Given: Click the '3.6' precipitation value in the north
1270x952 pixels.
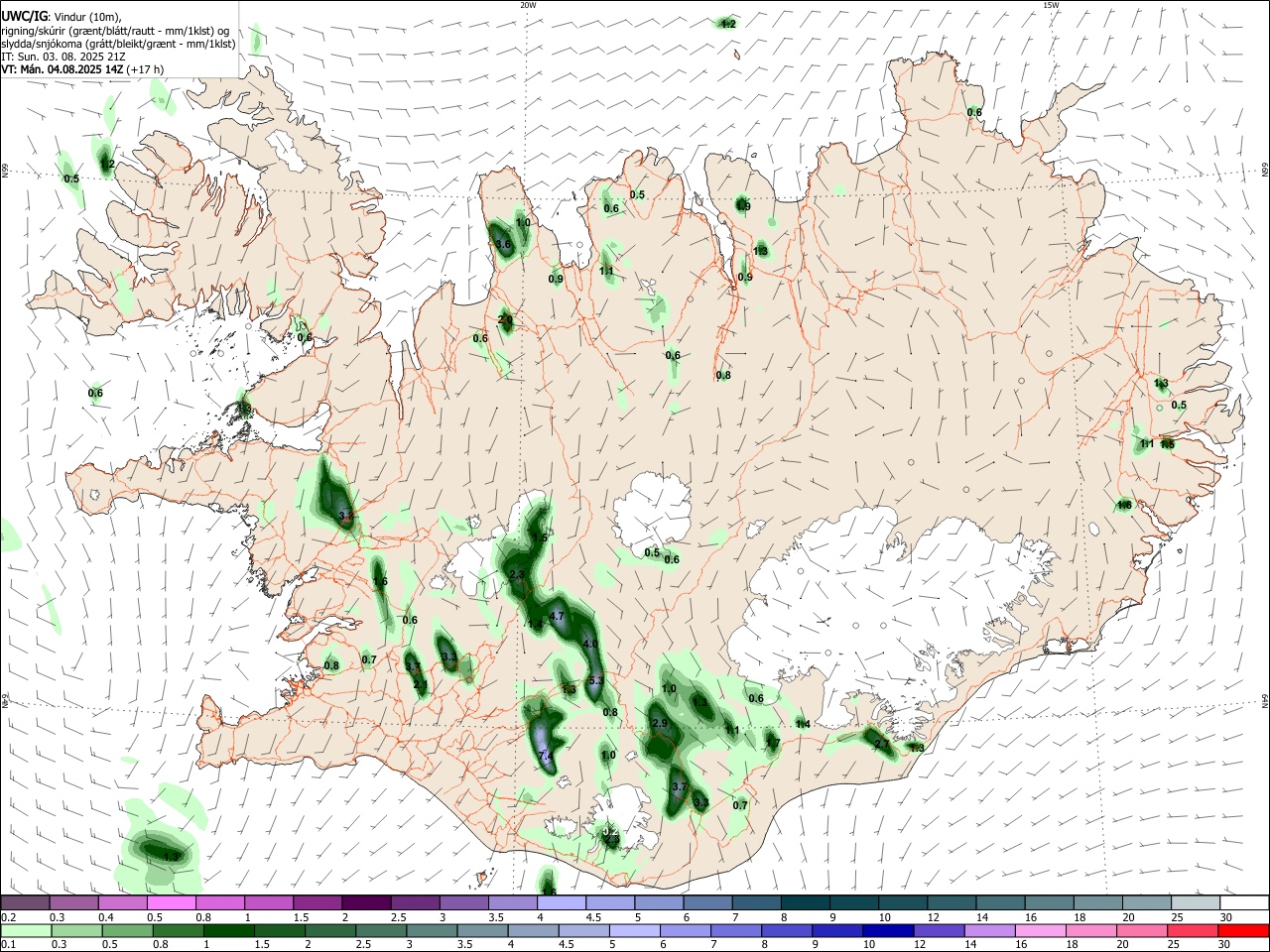Looking at the screenshot, I should [503, 244].
